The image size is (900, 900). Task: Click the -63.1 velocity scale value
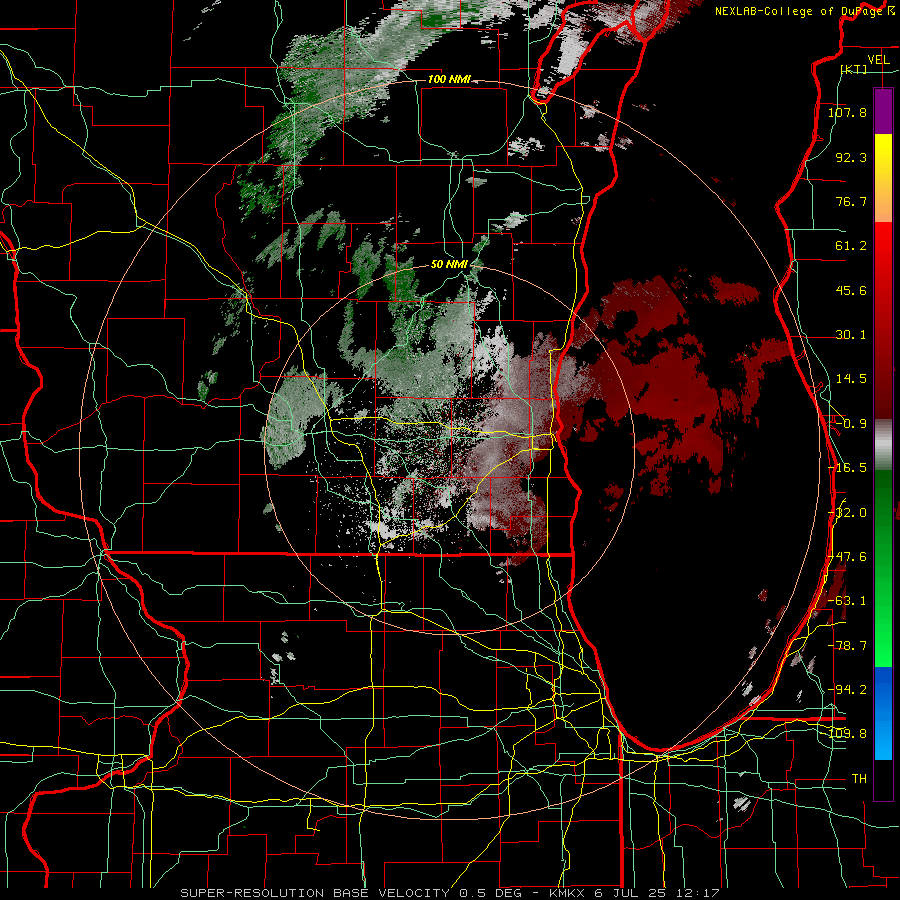coord(847,601)
